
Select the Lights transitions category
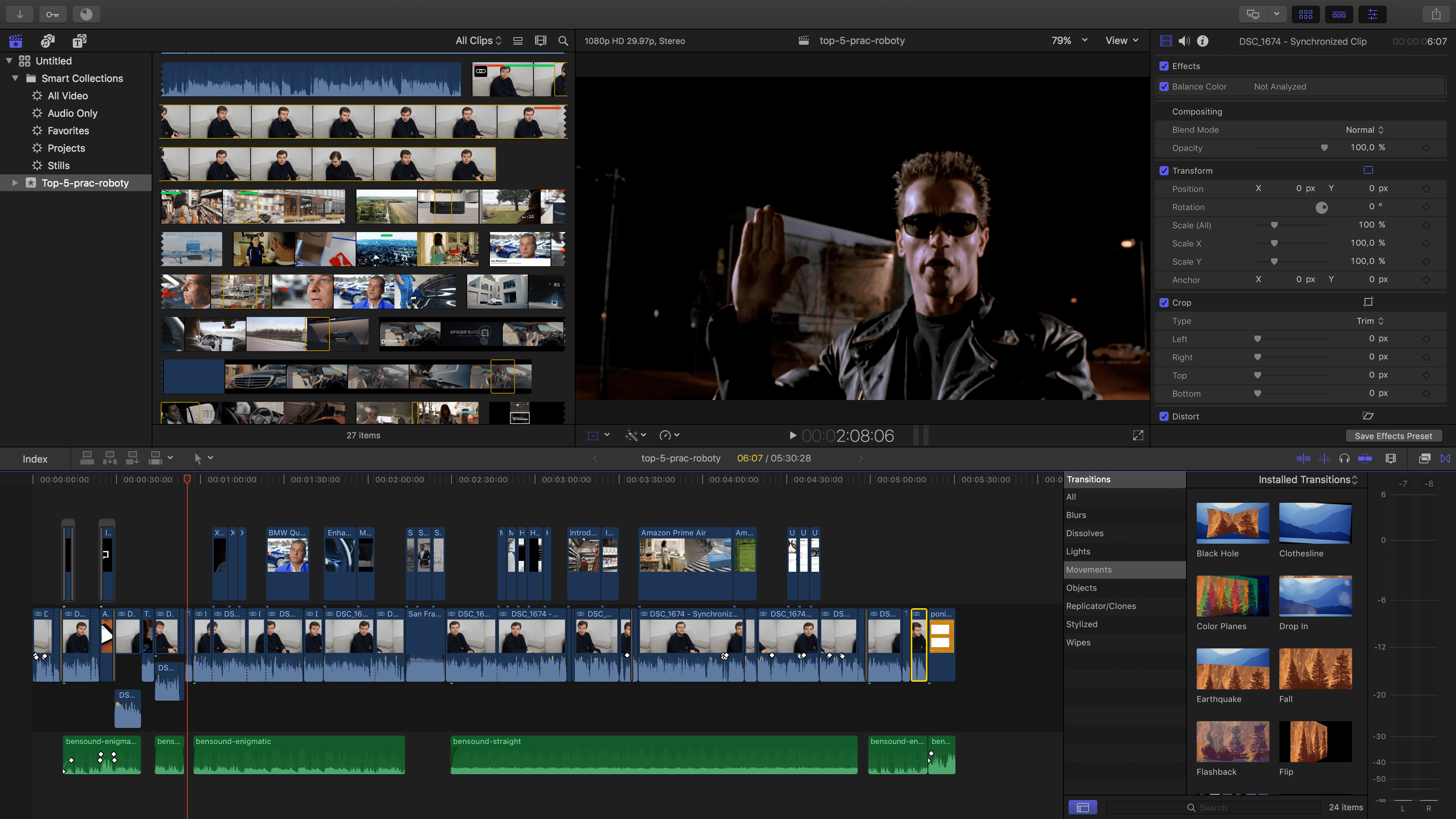click(x=1125, y=551)
